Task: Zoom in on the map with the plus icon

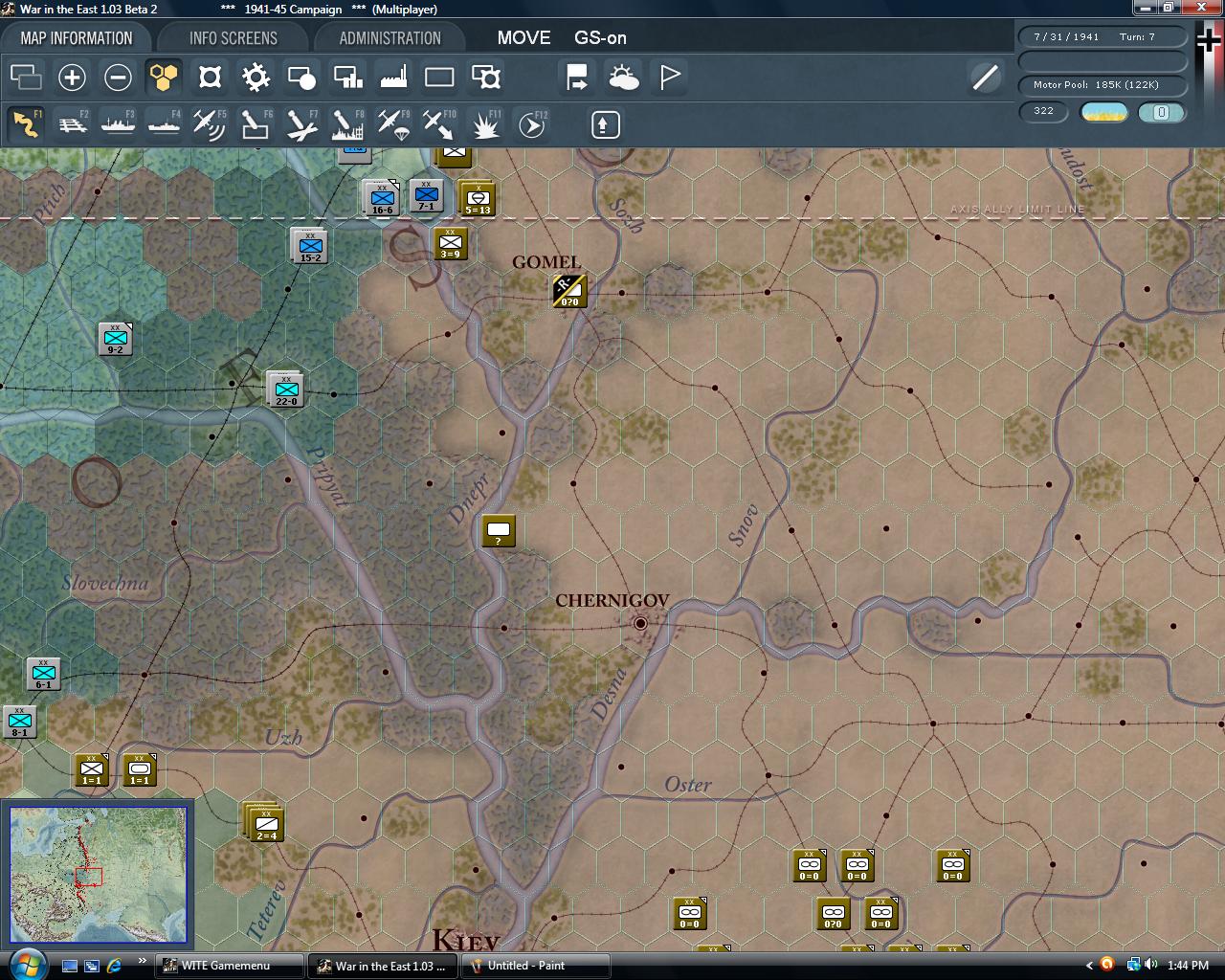Action: click(72, 77)
